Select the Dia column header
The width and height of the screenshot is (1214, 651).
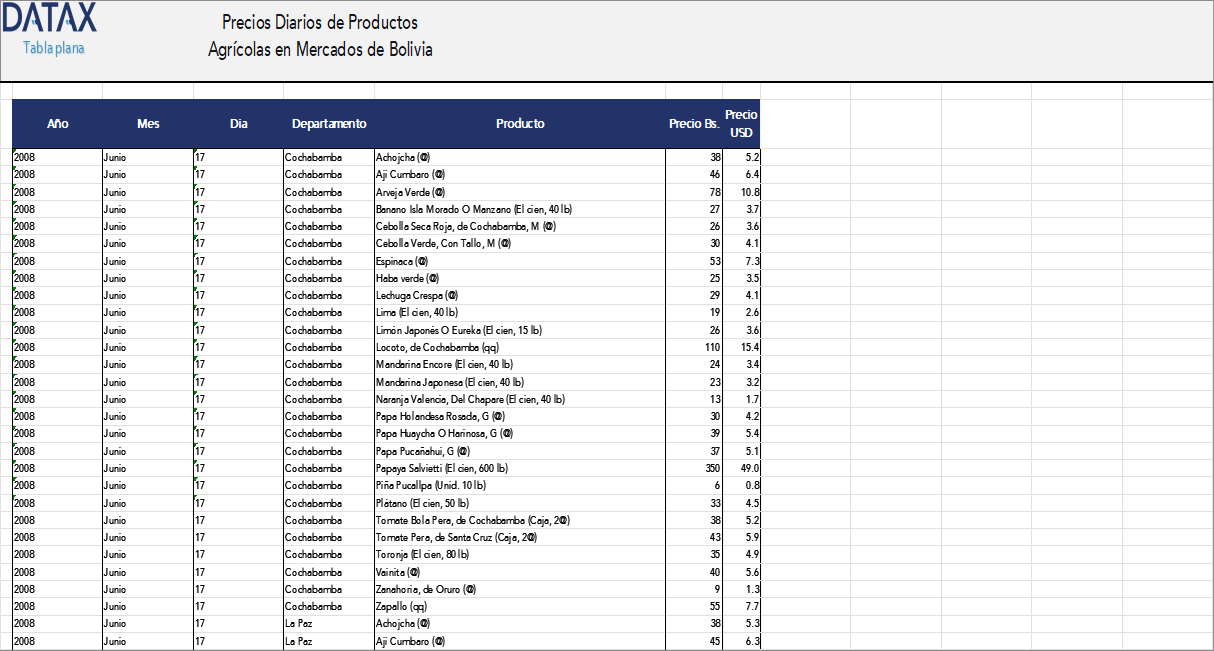tap(238, 123)
